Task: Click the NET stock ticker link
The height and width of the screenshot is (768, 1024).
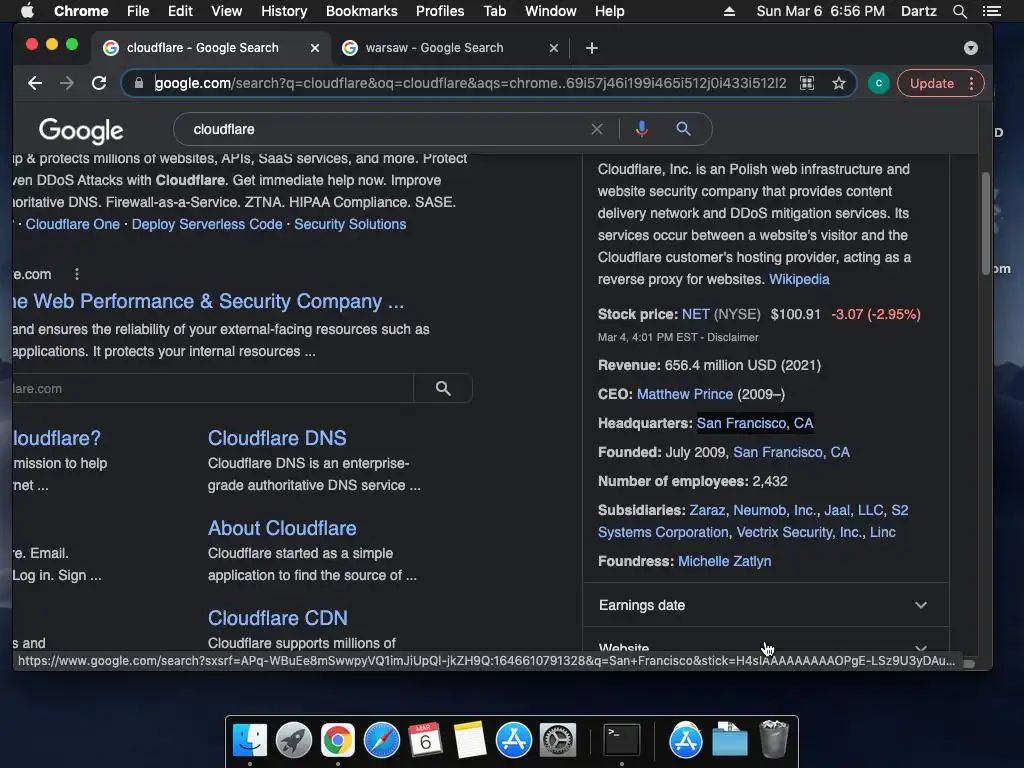Action: (696, 314)
